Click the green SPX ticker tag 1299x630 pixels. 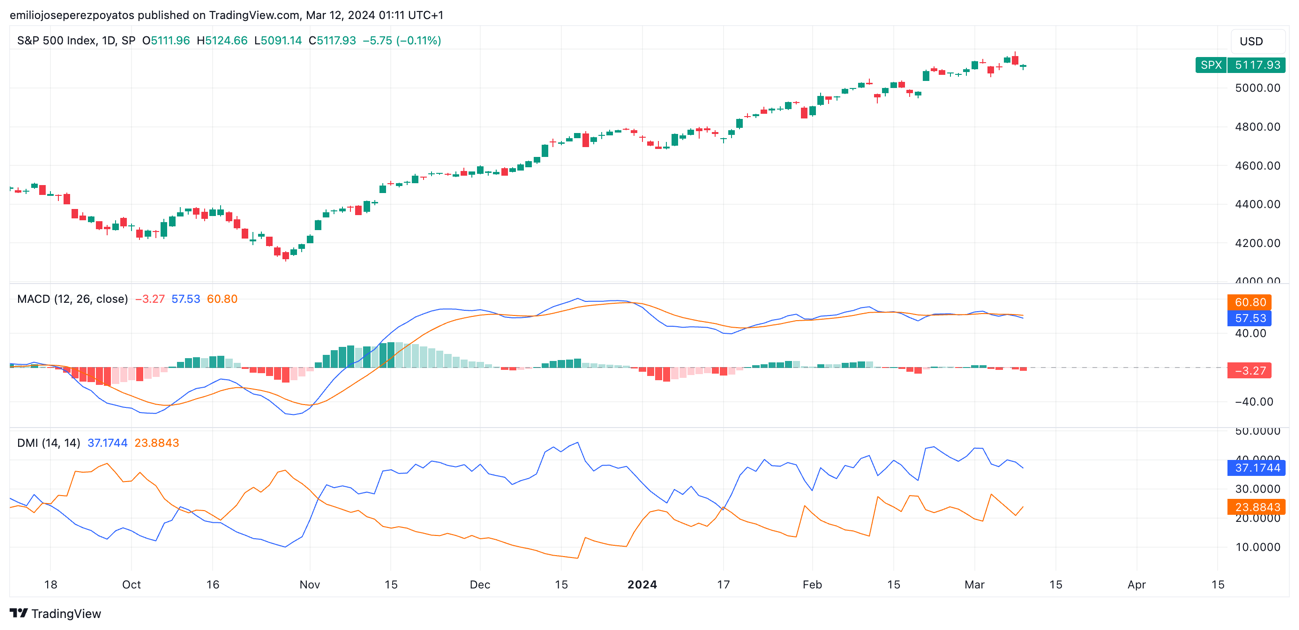click(x=1210, y=65)
